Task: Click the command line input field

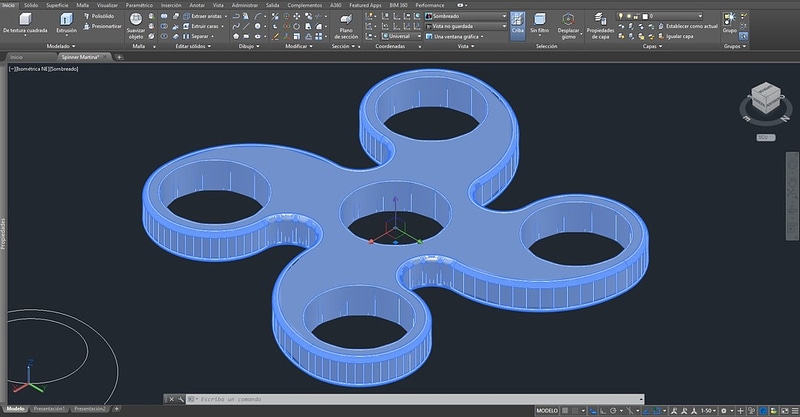Action: [416, 399]
